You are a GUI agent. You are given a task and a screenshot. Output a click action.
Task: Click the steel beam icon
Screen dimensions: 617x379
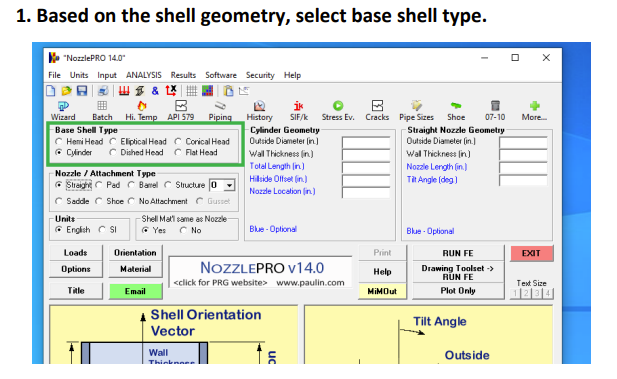click(x=140, y=91)
